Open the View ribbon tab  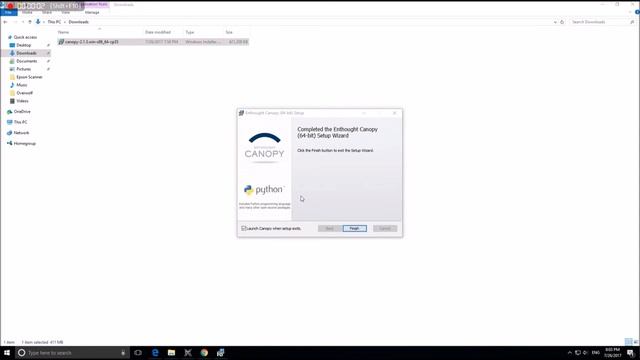(x=65, y=12)
